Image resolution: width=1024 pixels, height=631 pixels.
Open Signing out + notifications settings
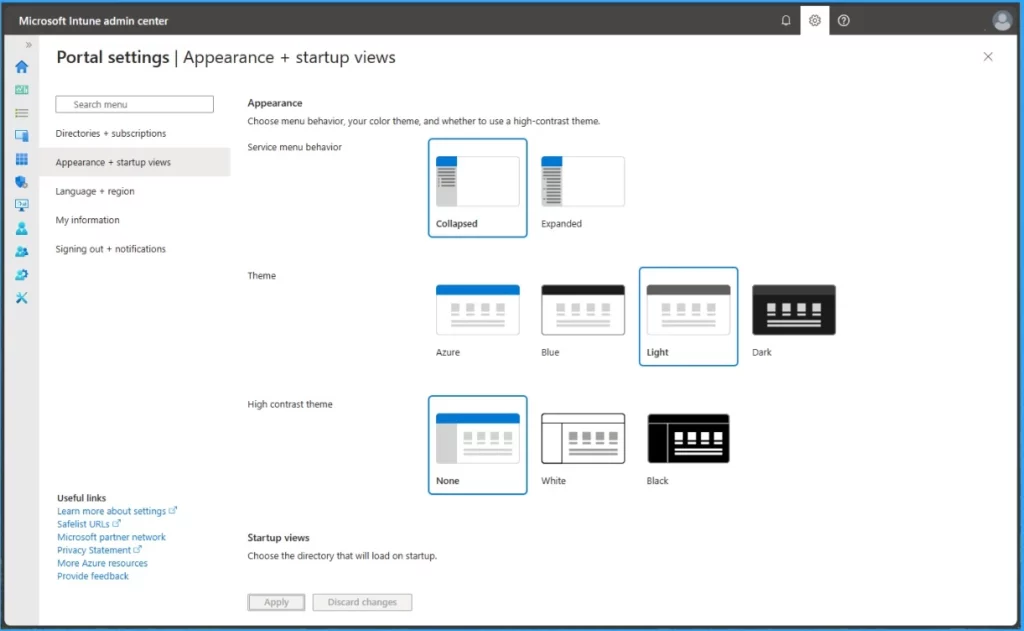(110, 249)
